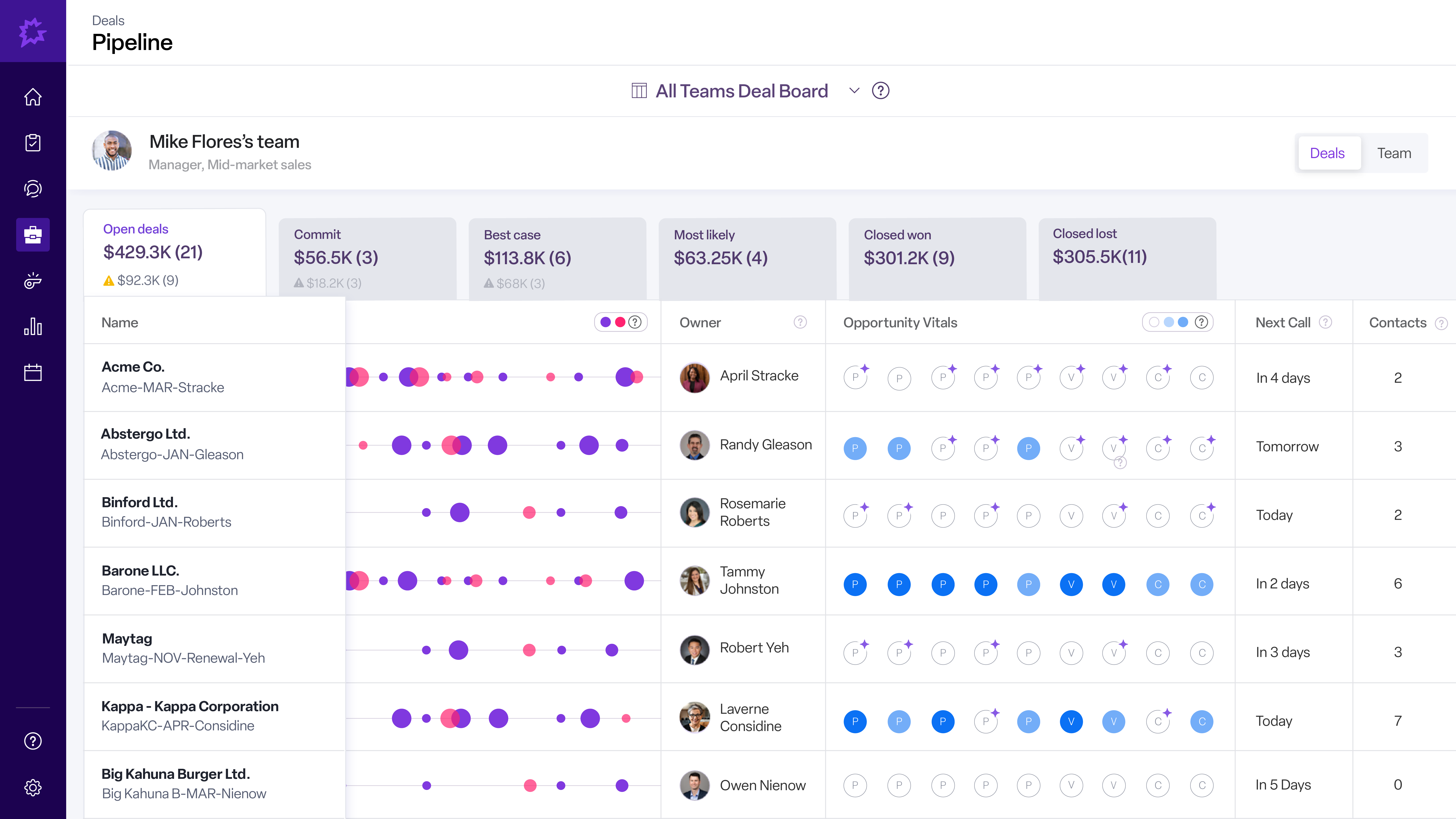
Task: Click the empty circle in Vitals legend
Action: point(1154,322)
